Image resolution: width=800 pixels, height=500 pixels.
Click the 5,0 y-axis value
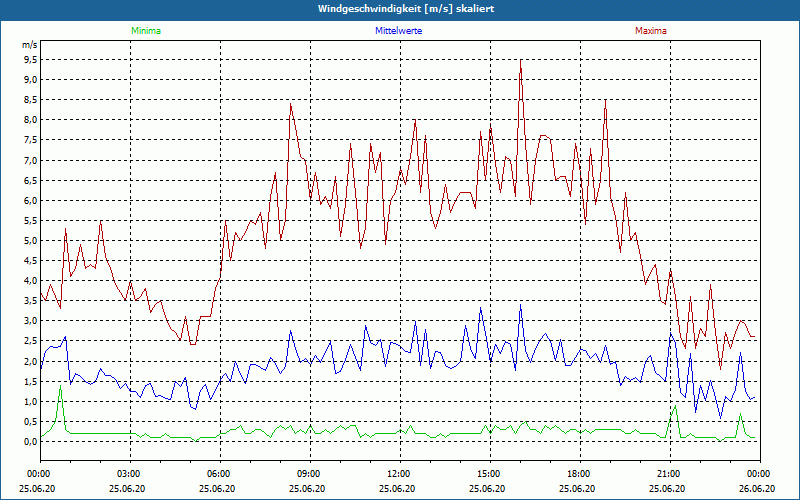pos(31,241)
